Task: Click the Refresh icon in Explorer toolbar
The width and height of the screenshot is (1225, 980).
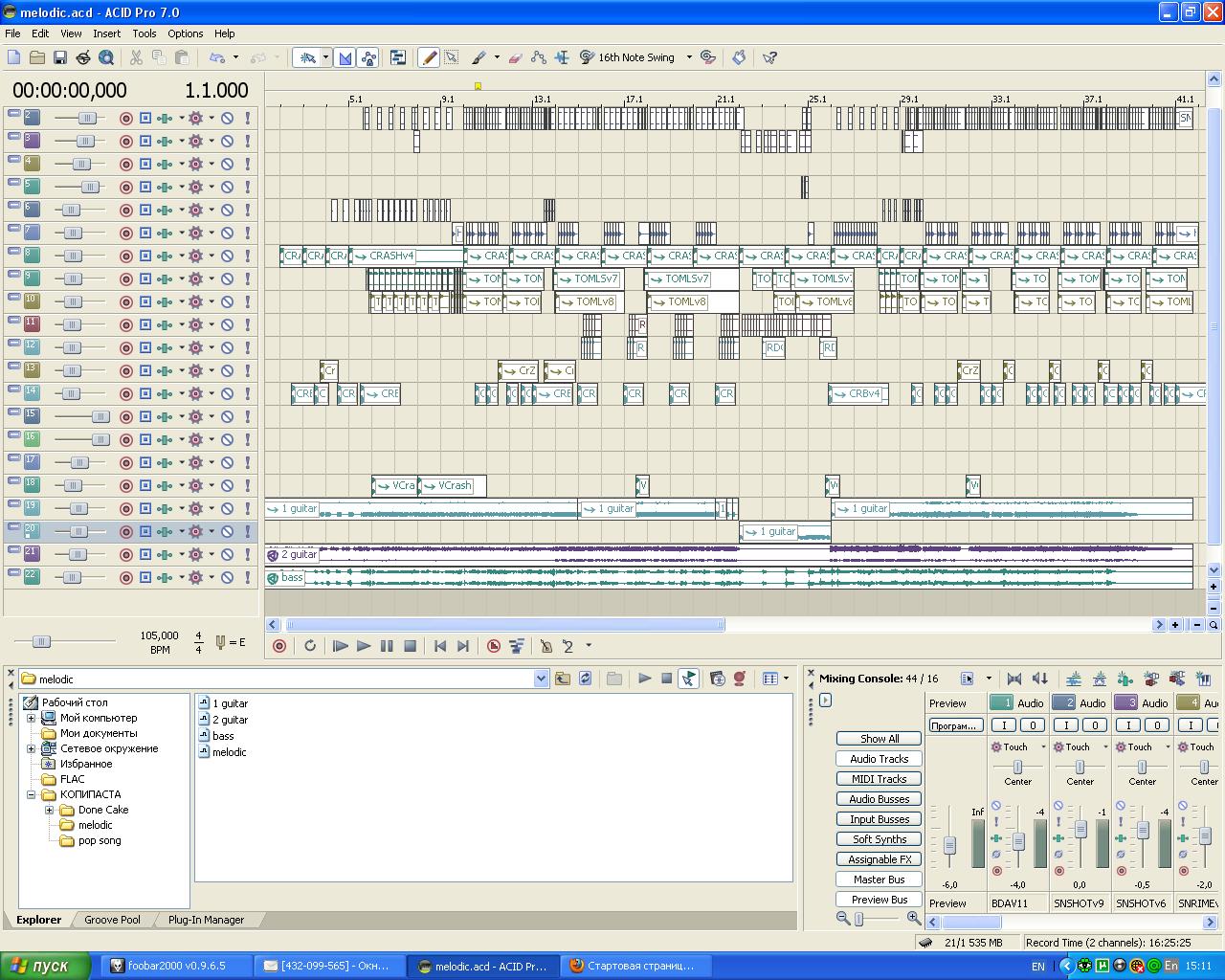Action: pos(586,679)
